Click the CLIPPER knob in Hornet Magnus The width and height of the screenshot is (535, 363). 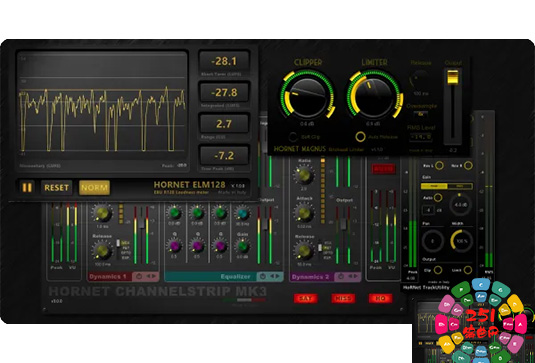[307, 97]
